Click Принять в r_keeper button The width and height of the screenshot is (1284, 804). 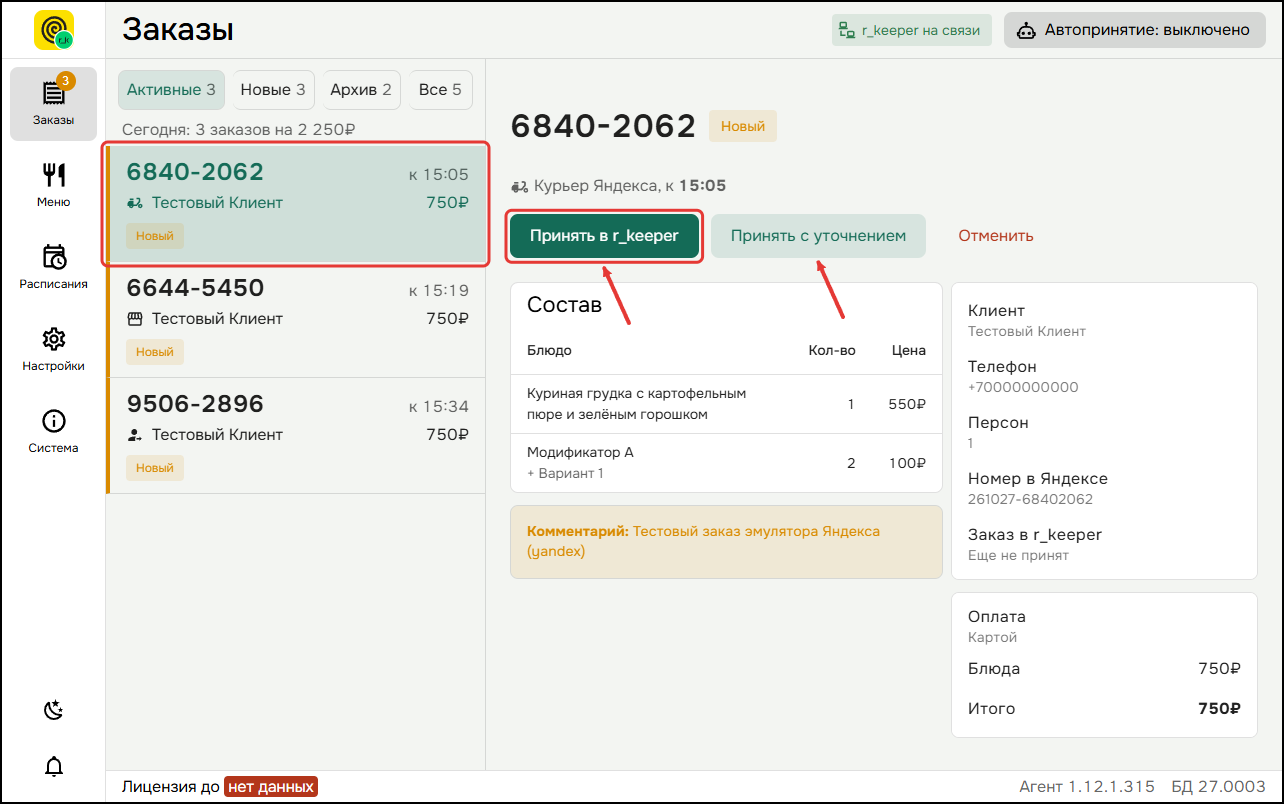(604, 236)
